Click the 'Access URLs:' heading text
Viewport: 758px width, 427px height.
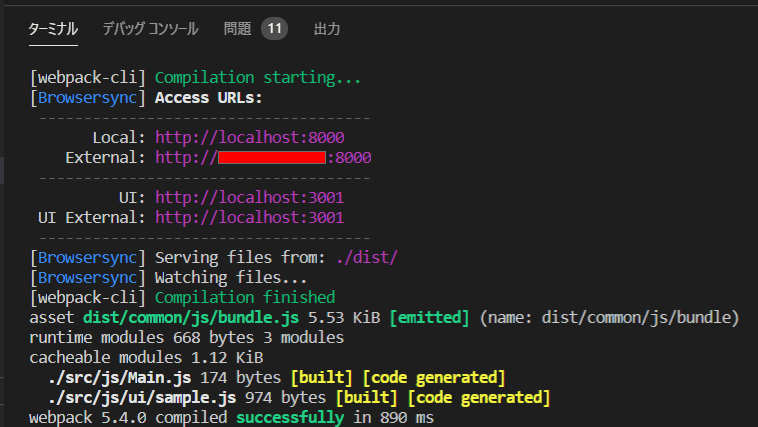coord(209,98)
